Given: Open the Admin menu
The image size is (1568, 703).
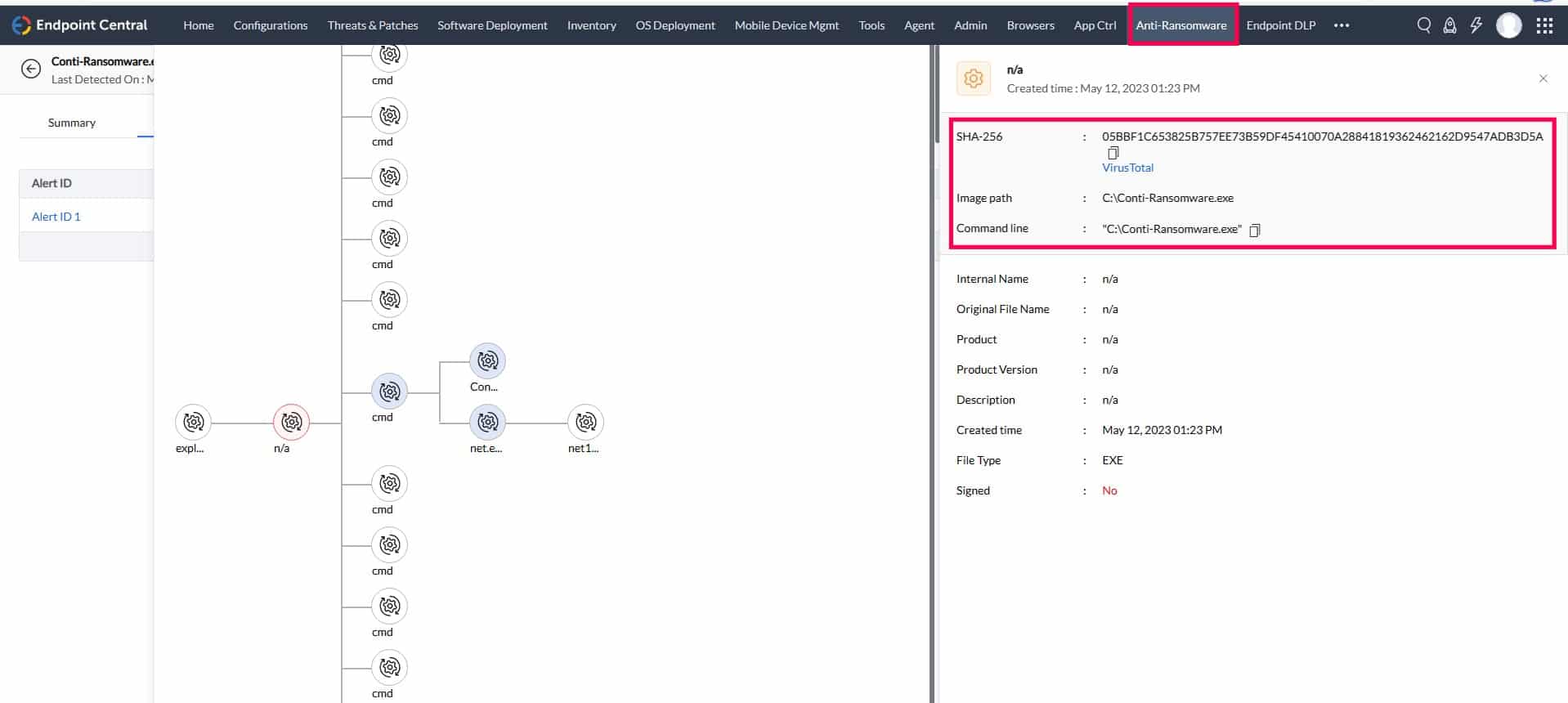Looking at the screenshot, I should pos(970,25).
